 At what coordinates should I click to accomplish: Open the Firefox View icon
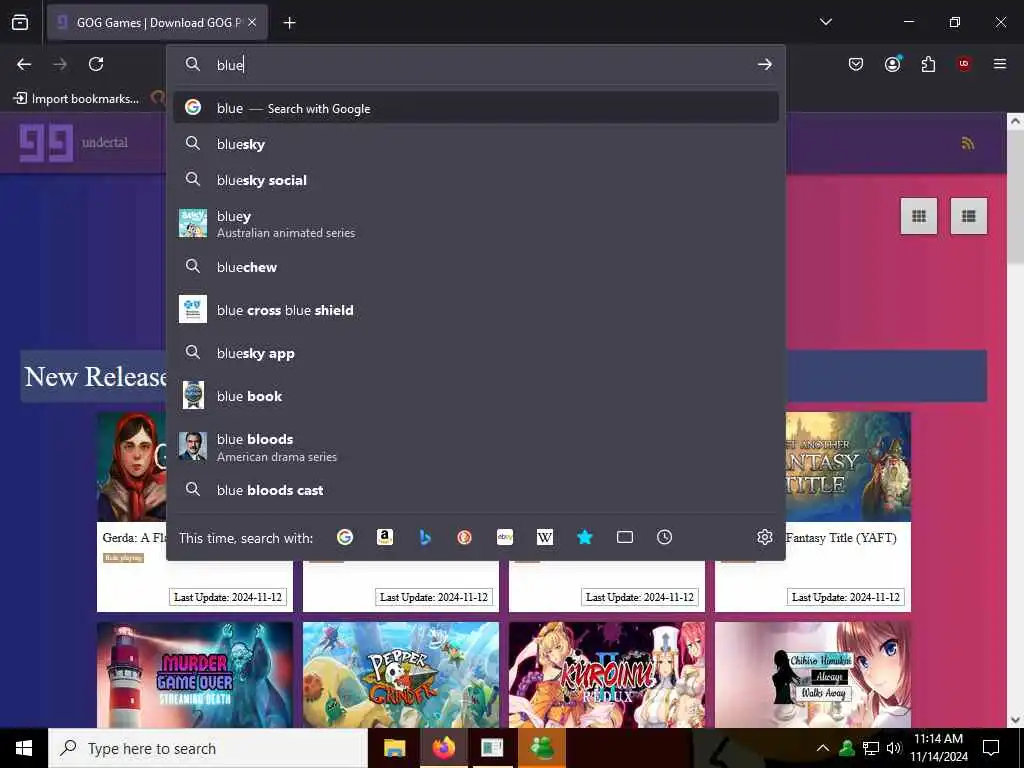(20, 22)
